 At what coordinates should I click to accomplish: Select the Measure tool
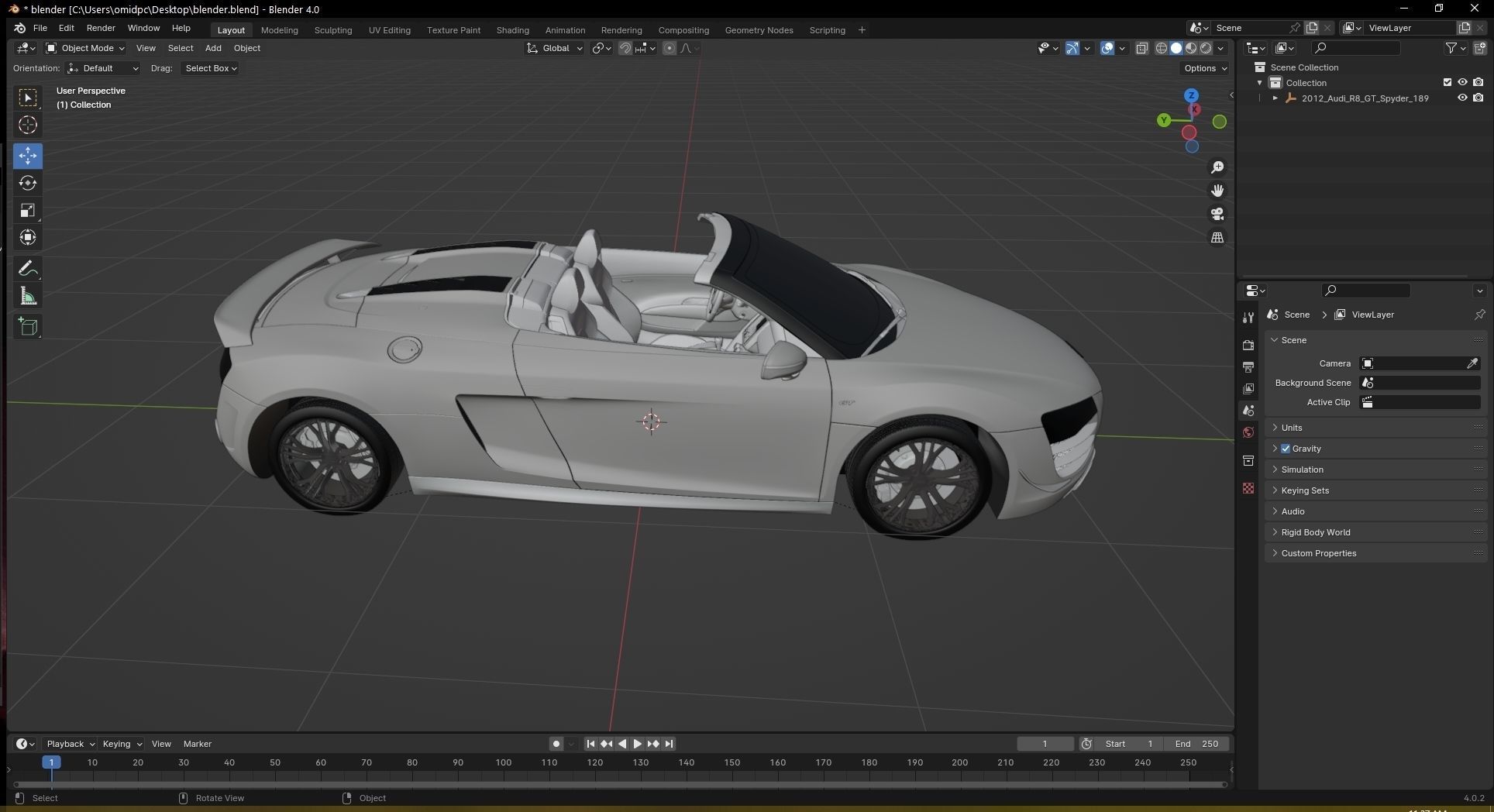click(x=28, y=296)
